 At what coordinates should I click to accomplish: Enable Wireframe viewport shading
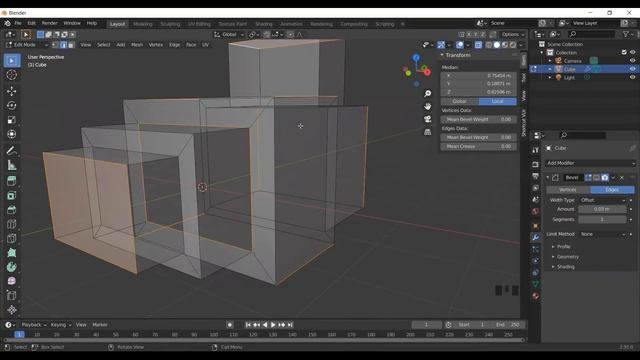(x=489, y=45)
